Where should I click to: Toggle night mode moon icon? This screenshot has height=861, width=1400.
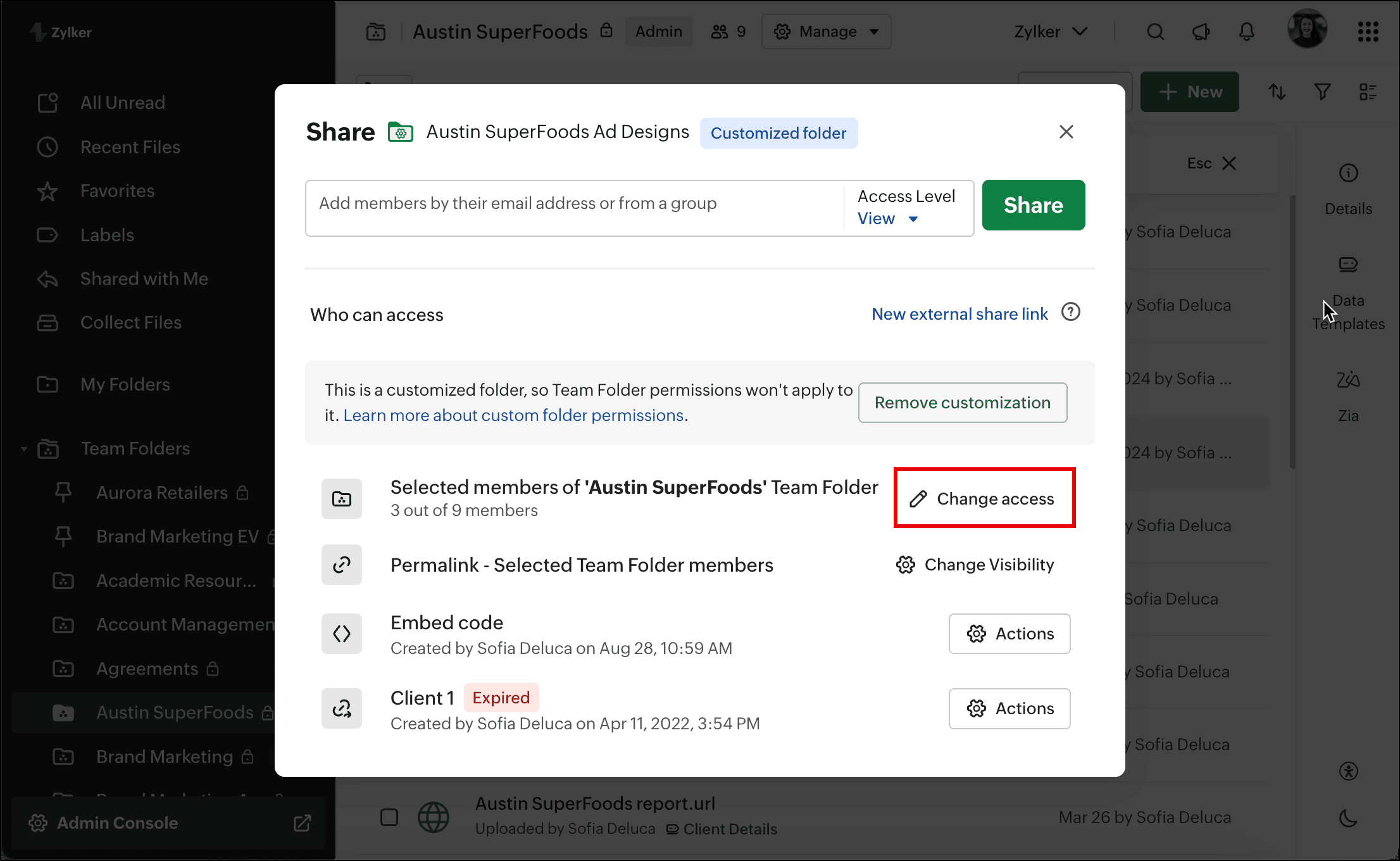(x=1348, y=818)
